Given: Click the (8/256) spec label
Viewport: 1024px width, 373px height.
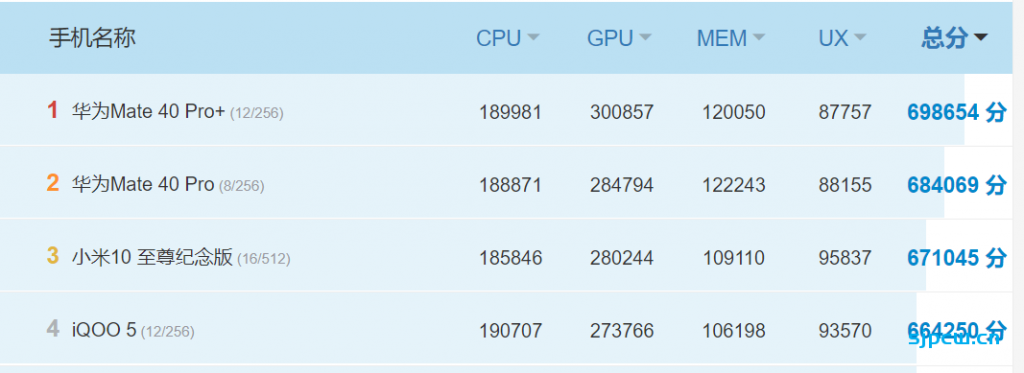Looking at the screenshot, I should [x=242, y=187].
